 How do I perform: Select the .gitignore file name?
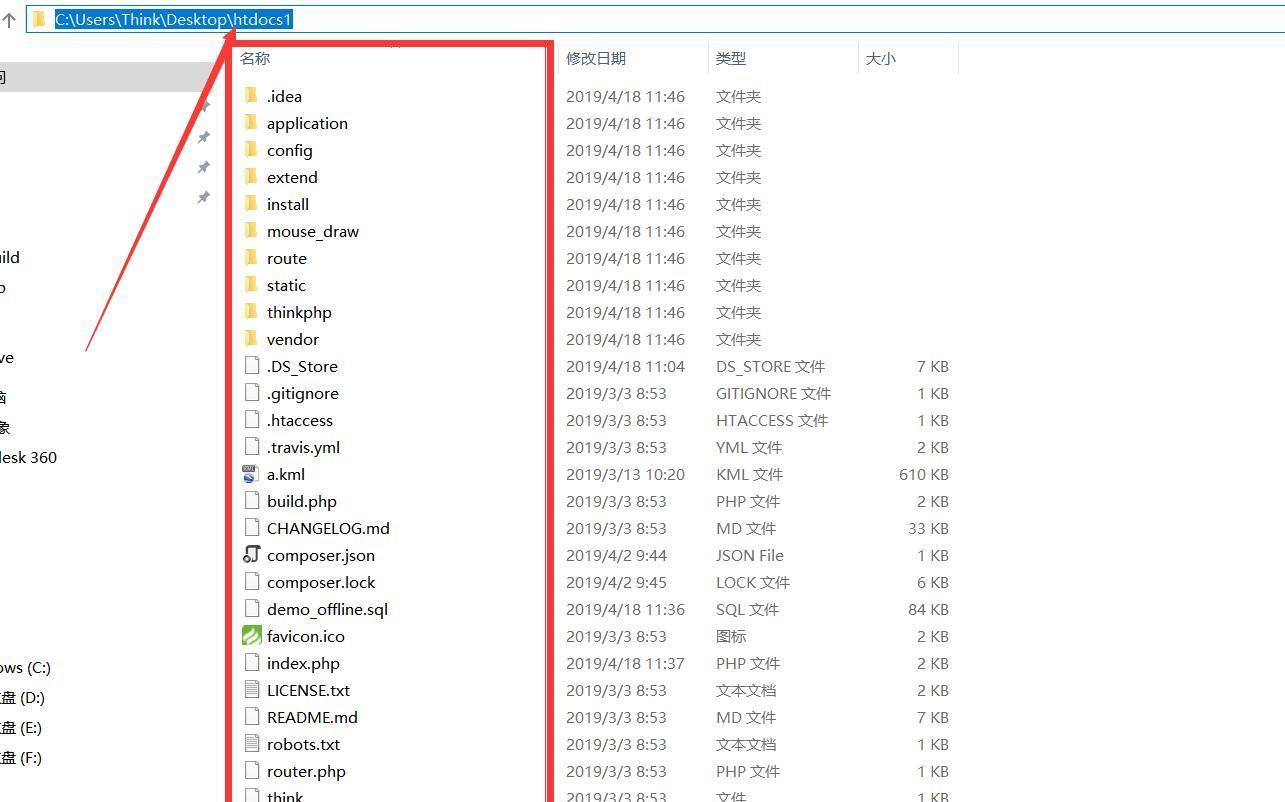[x=303, y=393]
